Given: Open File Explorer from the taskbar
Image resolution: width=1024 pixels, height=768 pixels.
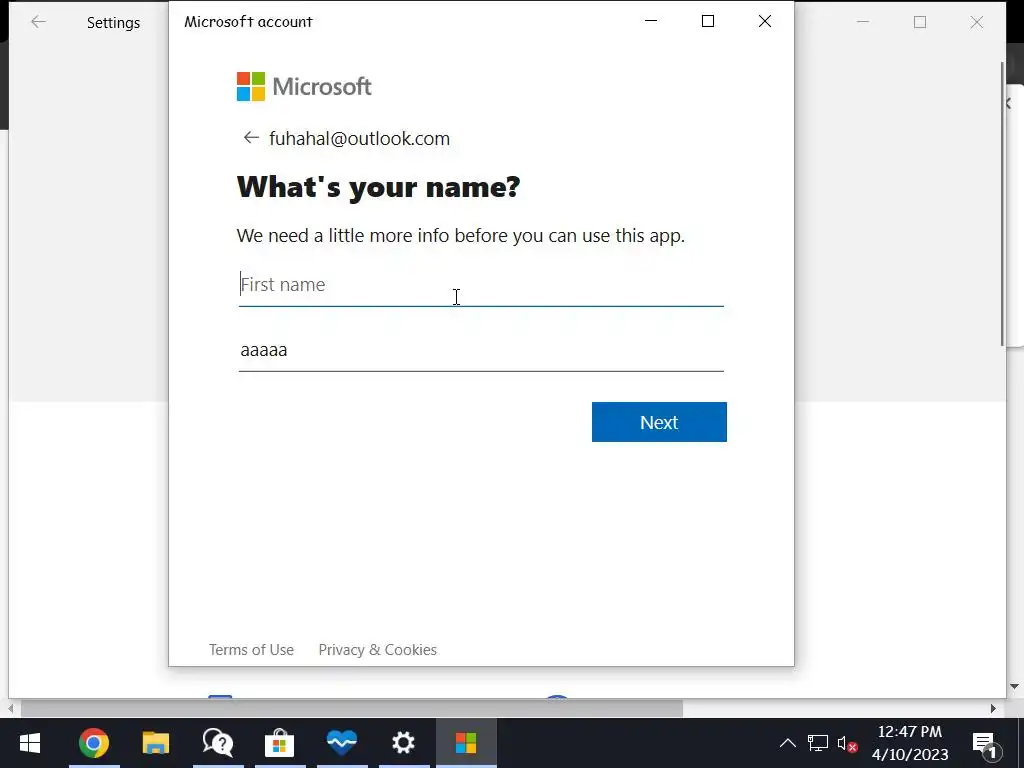Looking at the screenshot, I should [x=155, y=743].
